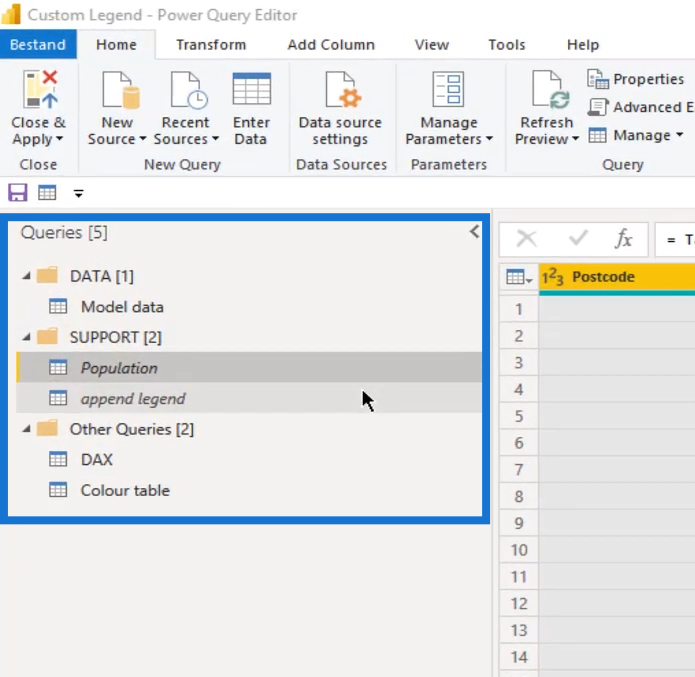This screenshot has height=677, width=695.
Task: Open the View ribbon tab
Action: 432,44
